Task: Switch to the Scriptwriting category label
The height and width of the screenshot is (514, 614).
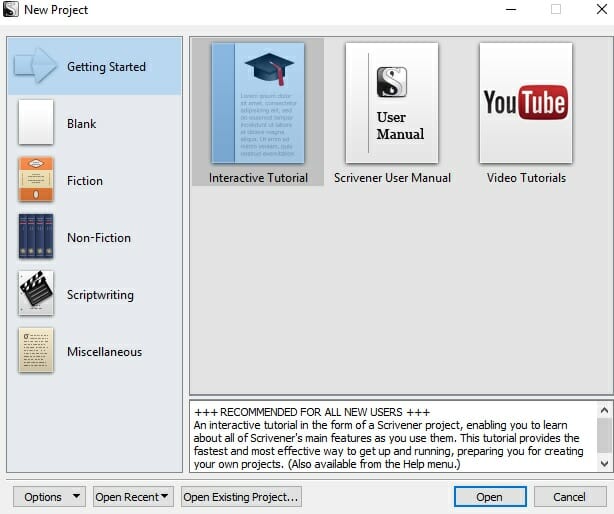Action: [100, 295]
